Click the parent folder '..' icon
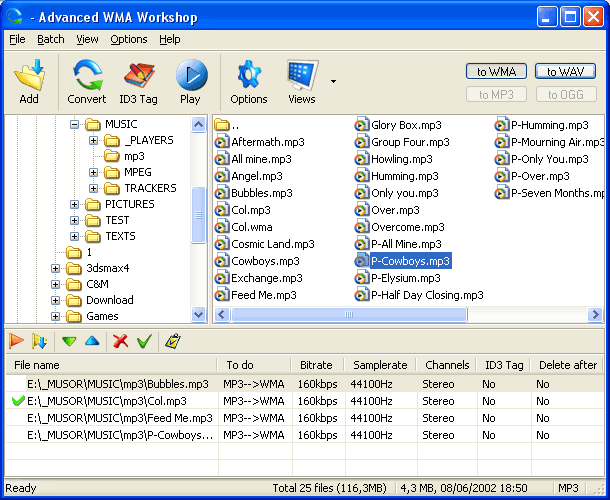 [x=222, y=125]
